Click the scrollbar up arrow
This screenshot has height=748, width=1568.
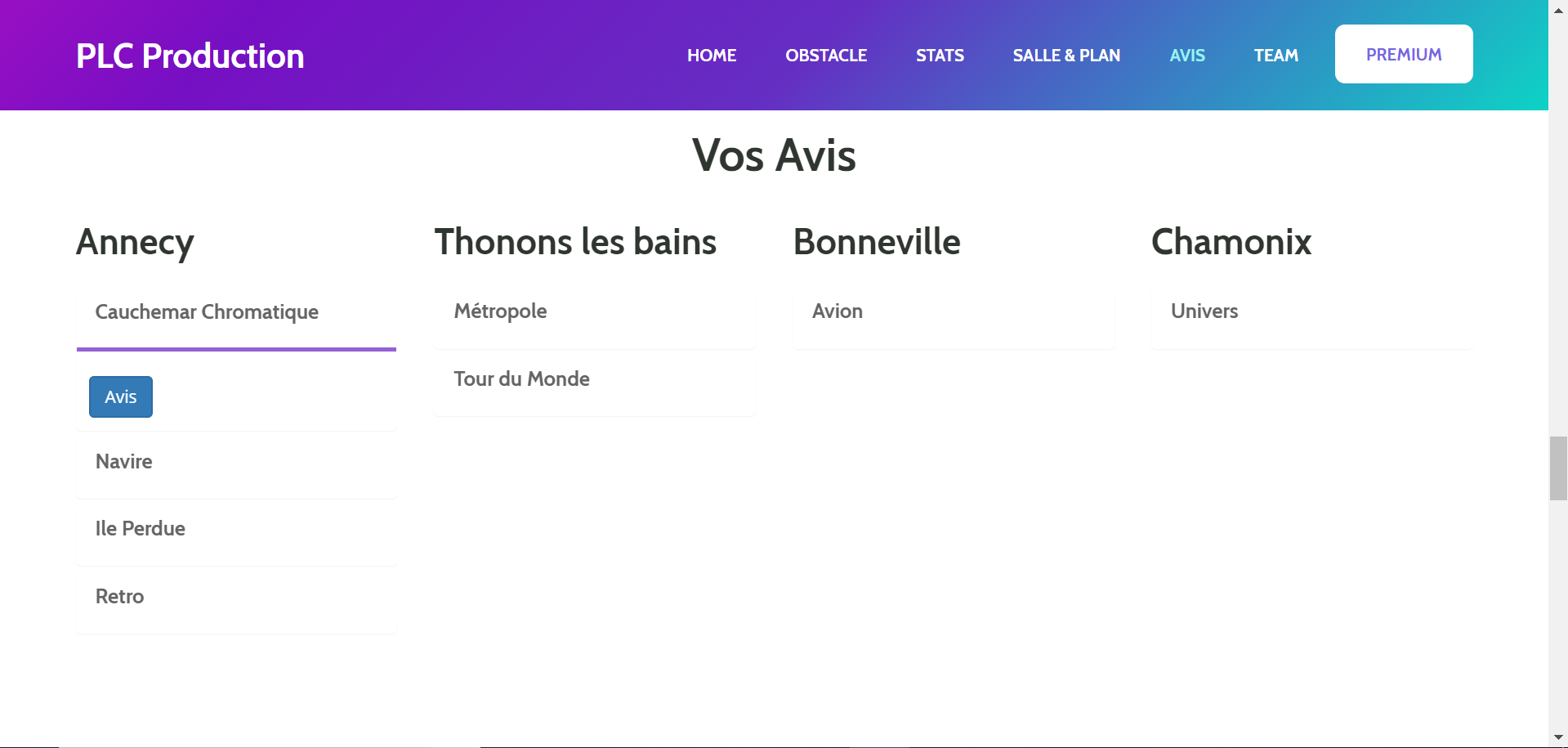click(x=1558, y=7)
